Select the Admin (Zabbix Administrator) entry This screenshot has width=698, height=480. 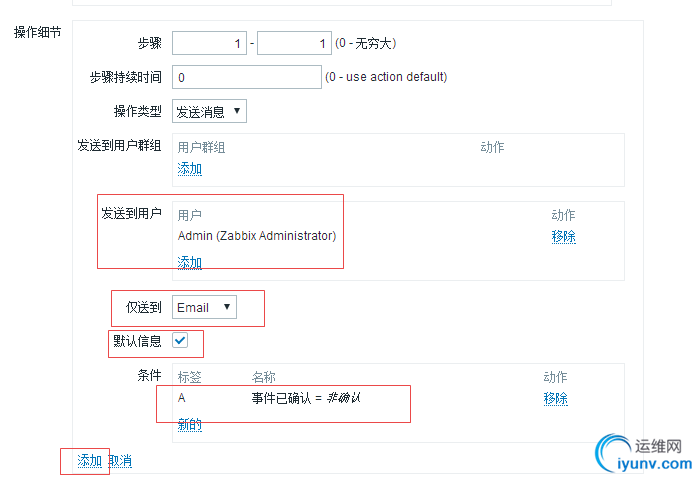point(257,236)
